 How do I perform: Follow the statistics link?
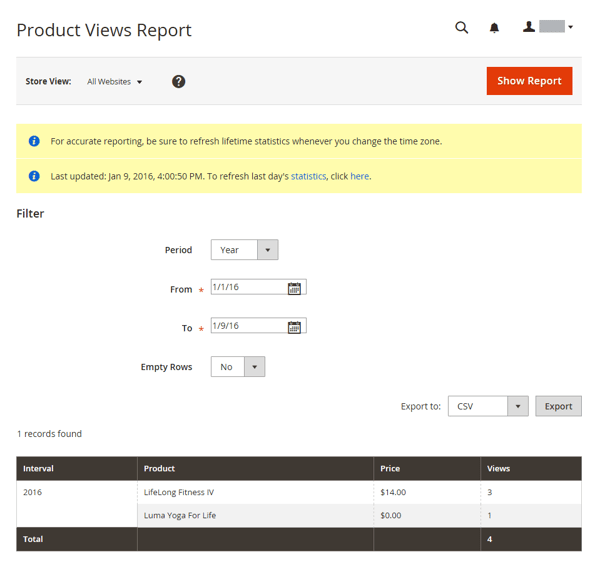308,176
